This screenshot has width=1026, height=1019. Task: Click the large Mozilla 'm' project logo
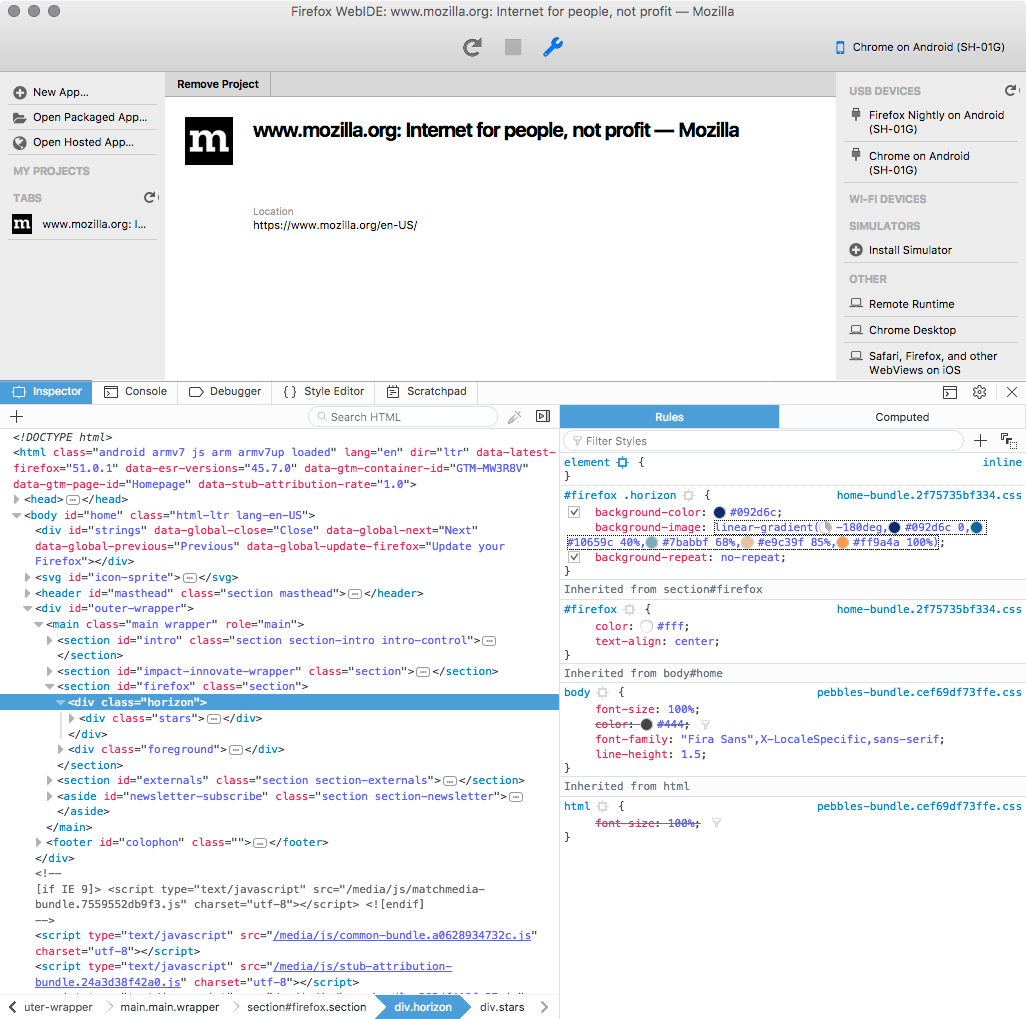pos(209,141)
